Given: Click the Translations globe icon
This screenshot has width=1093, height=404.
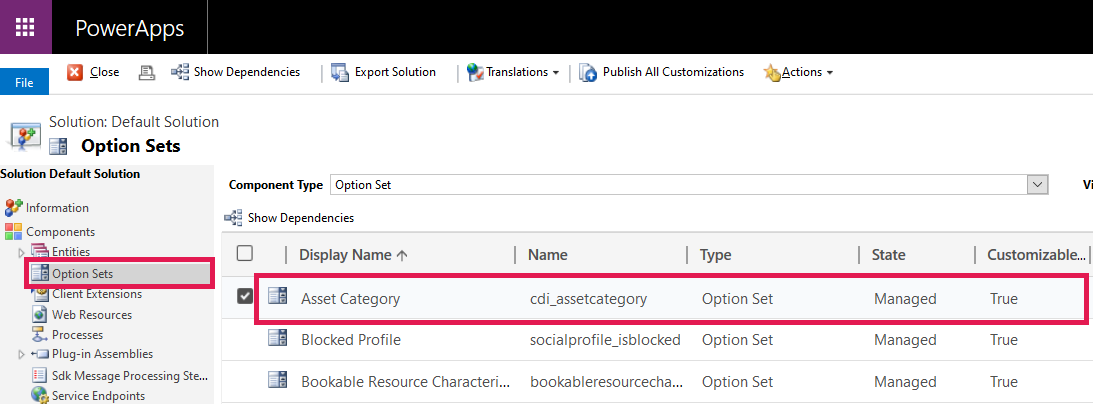Looking at the screenshot, I should click(x=475, y=72).
